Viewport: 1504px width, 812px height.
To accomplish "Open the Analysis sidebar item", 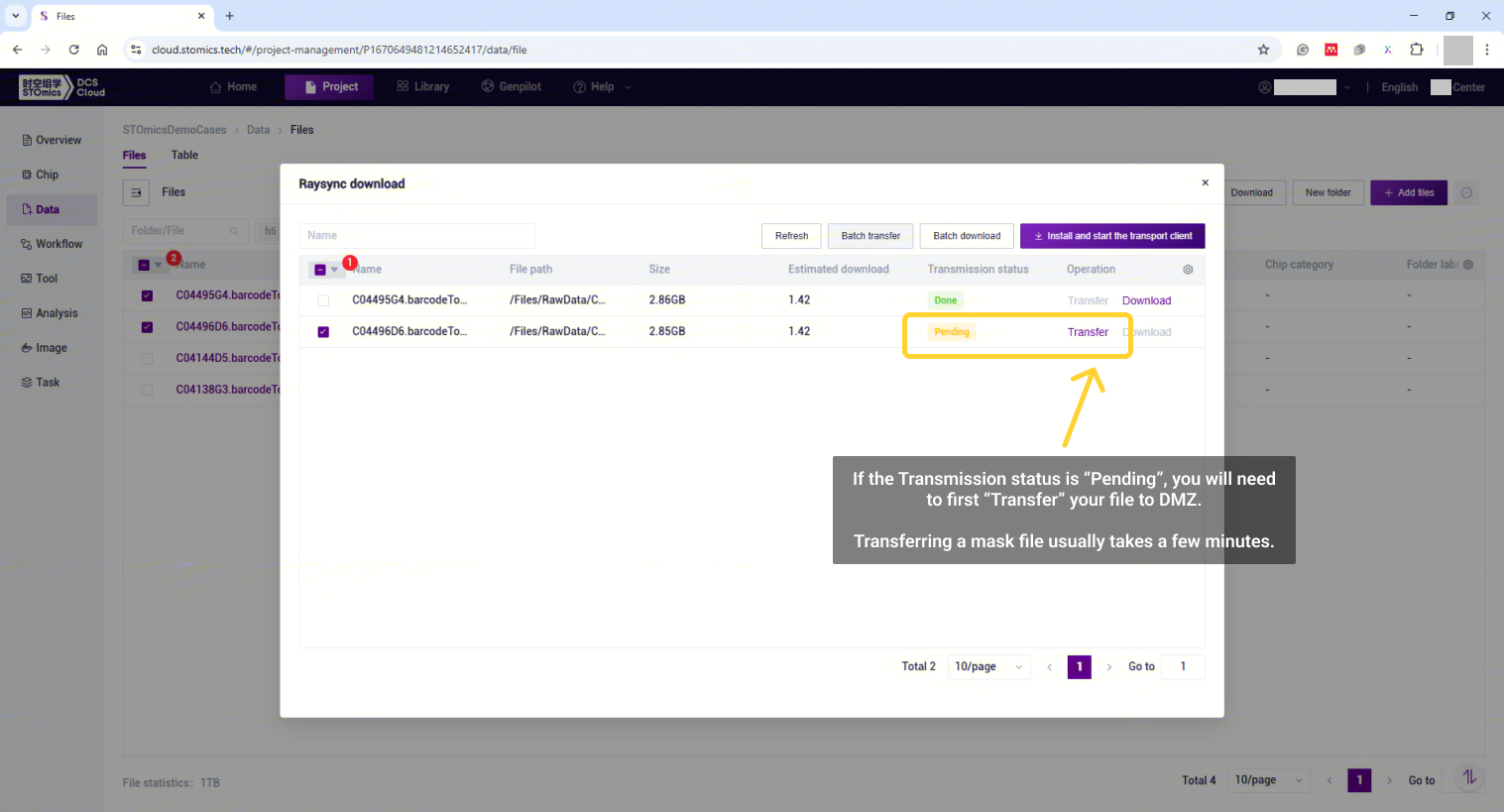I will point(52,313).
